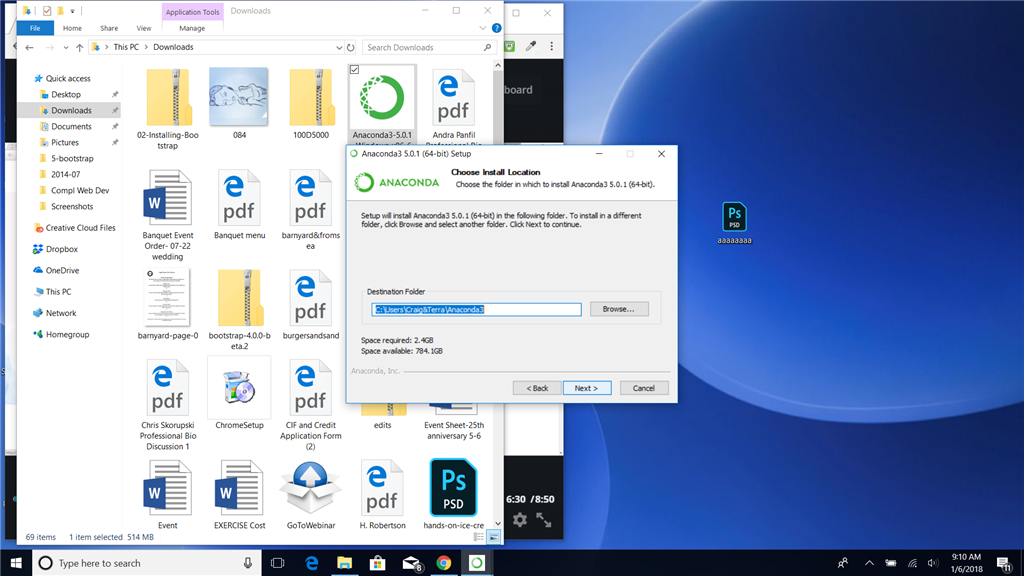This screenshot has height=576, width=1024.
Task: Switch to the Home ribbon tab
Action: pos(72,28)
